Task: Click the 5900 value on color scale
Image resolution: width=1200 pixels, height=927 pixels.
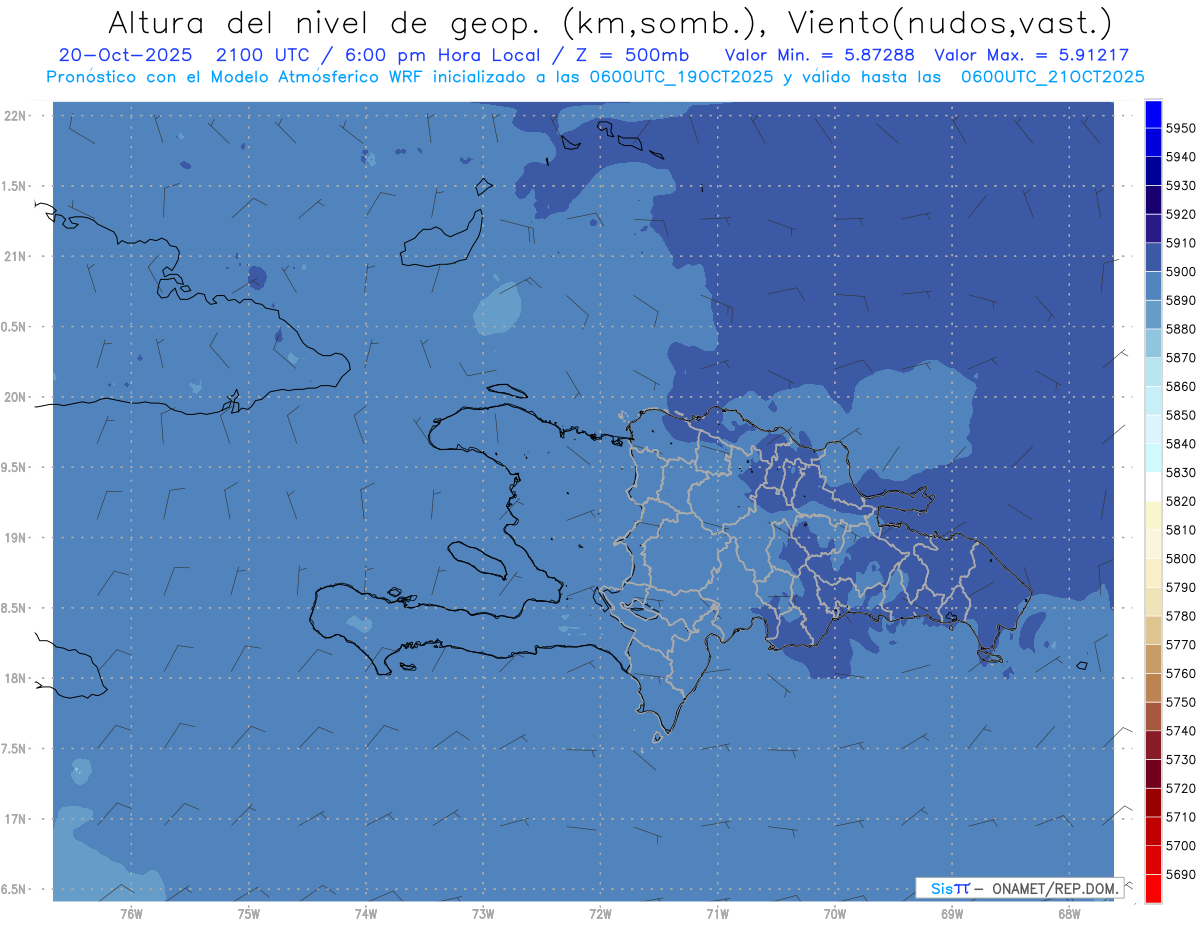Action: pyautogui.click(x=1180, y=272)
